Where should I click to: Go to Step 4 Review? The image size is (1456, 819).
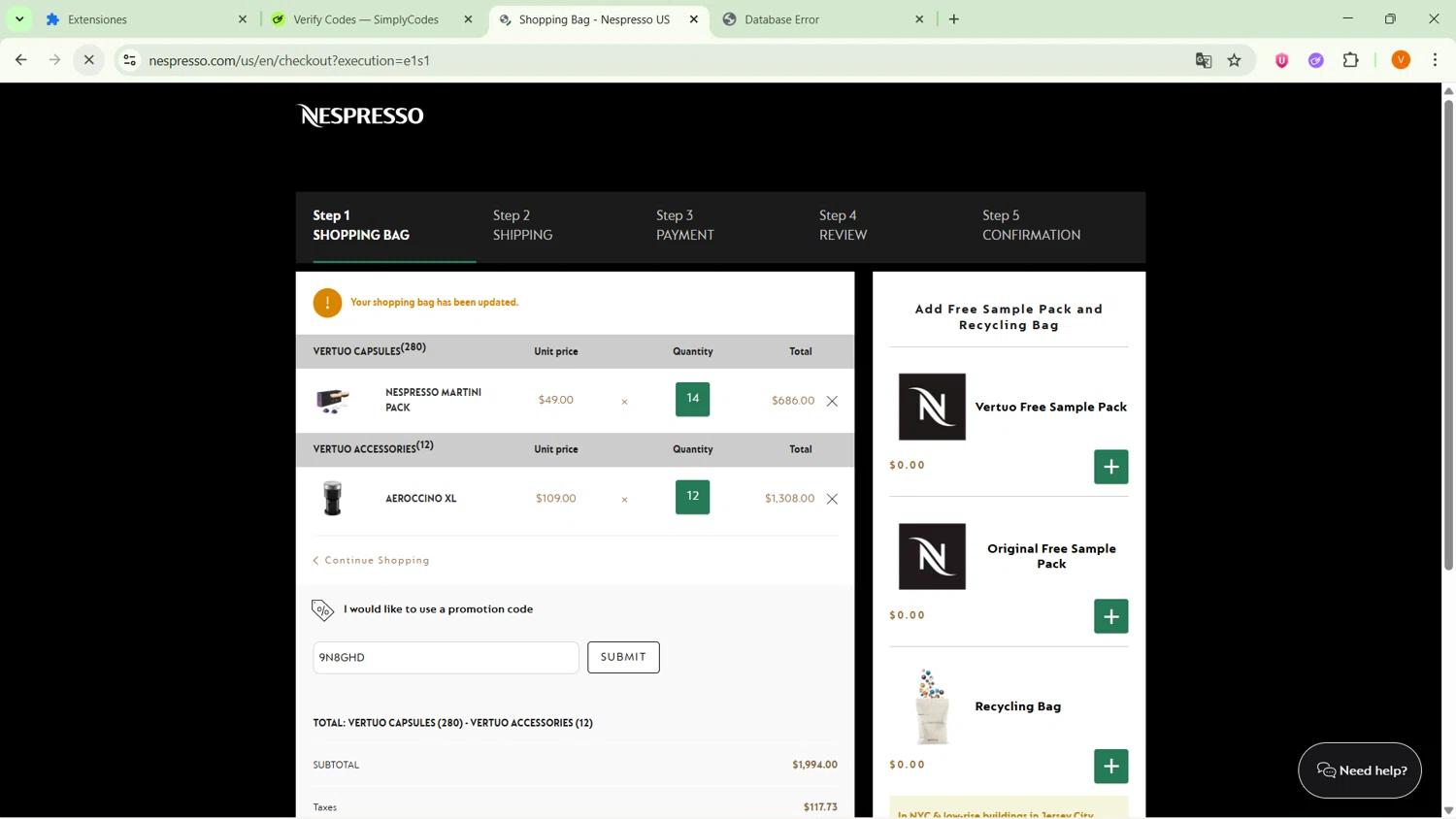click(x=843, y=225)
